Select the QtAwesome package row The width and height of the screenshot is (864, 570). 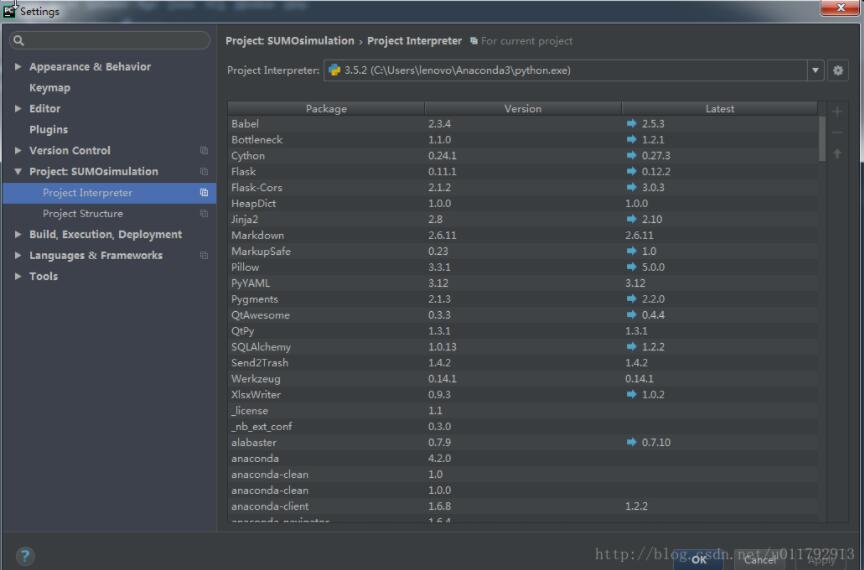[523, 315]
